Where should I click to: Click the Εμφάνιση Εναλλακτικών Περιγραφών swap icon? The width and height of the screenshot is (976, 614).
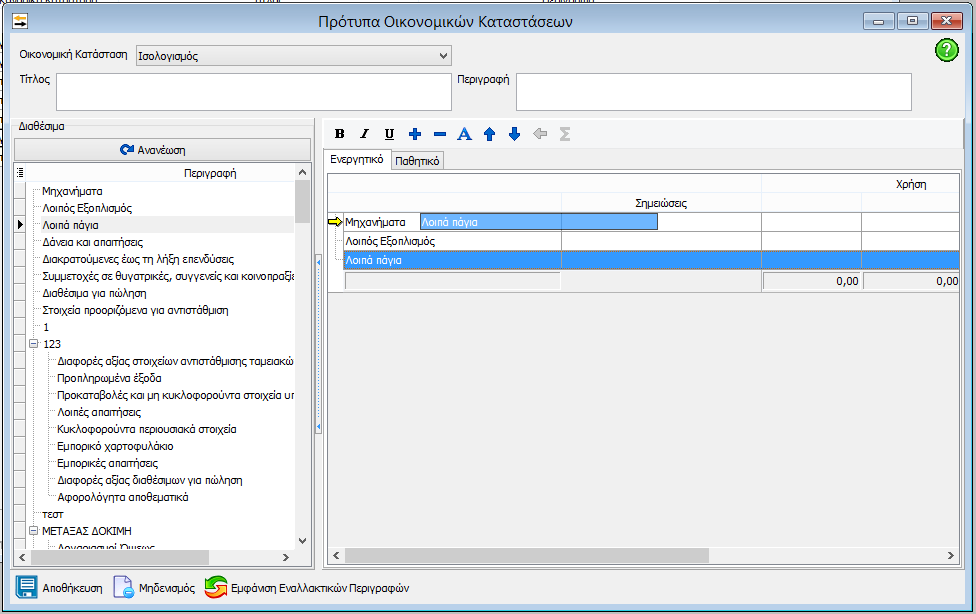click(x=216, y=587)
